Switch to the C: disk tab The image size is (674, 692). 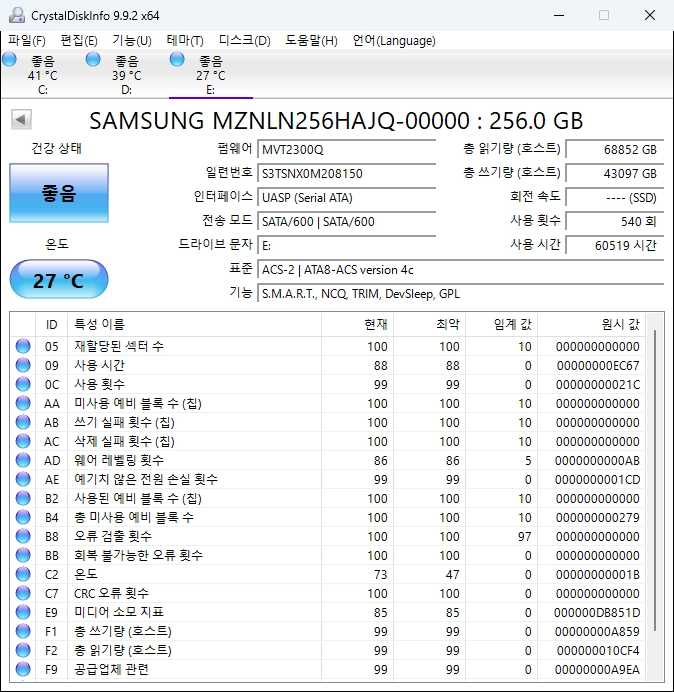click(x=43, y=74)
